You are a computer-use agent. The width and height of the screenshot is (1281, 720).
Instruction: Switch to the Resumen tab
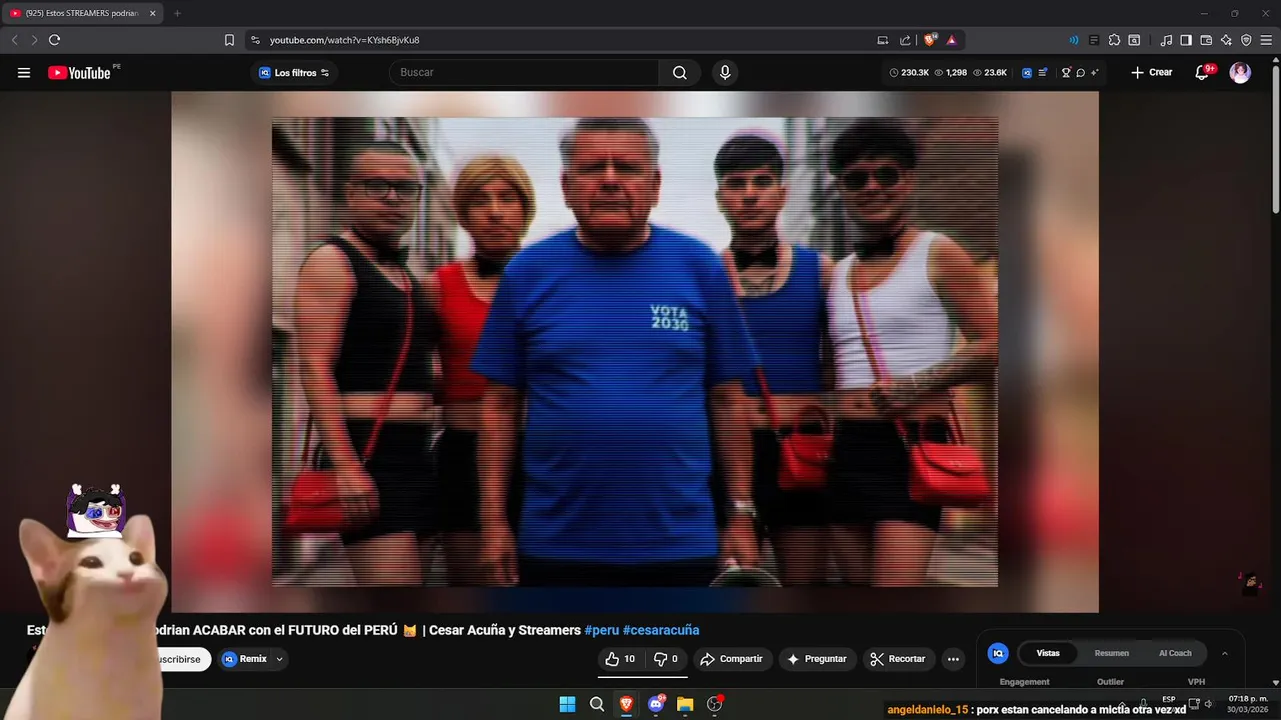[1111, 653]
